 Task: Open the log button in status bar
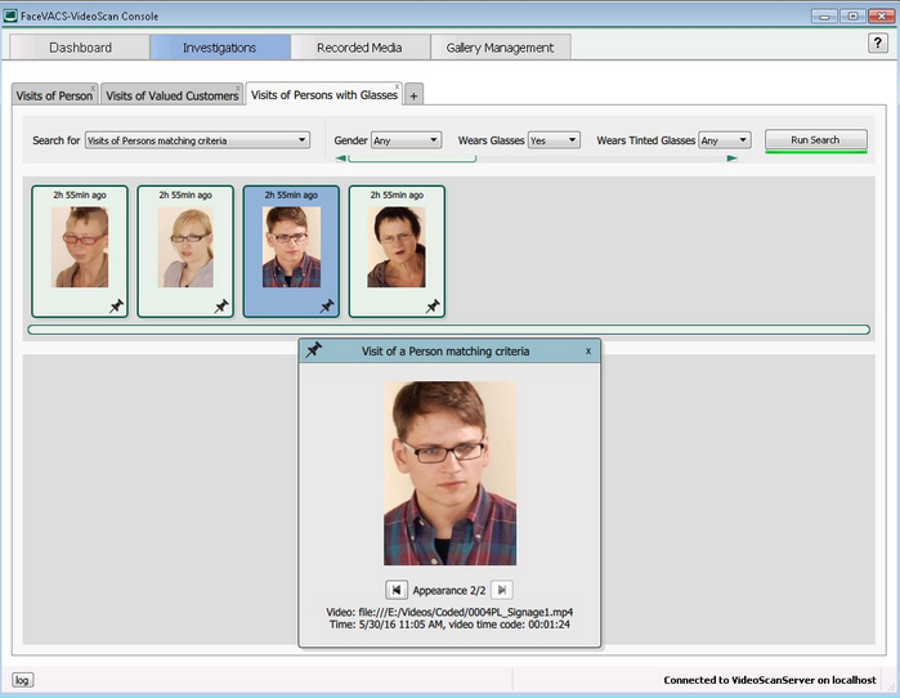(22, 680)
